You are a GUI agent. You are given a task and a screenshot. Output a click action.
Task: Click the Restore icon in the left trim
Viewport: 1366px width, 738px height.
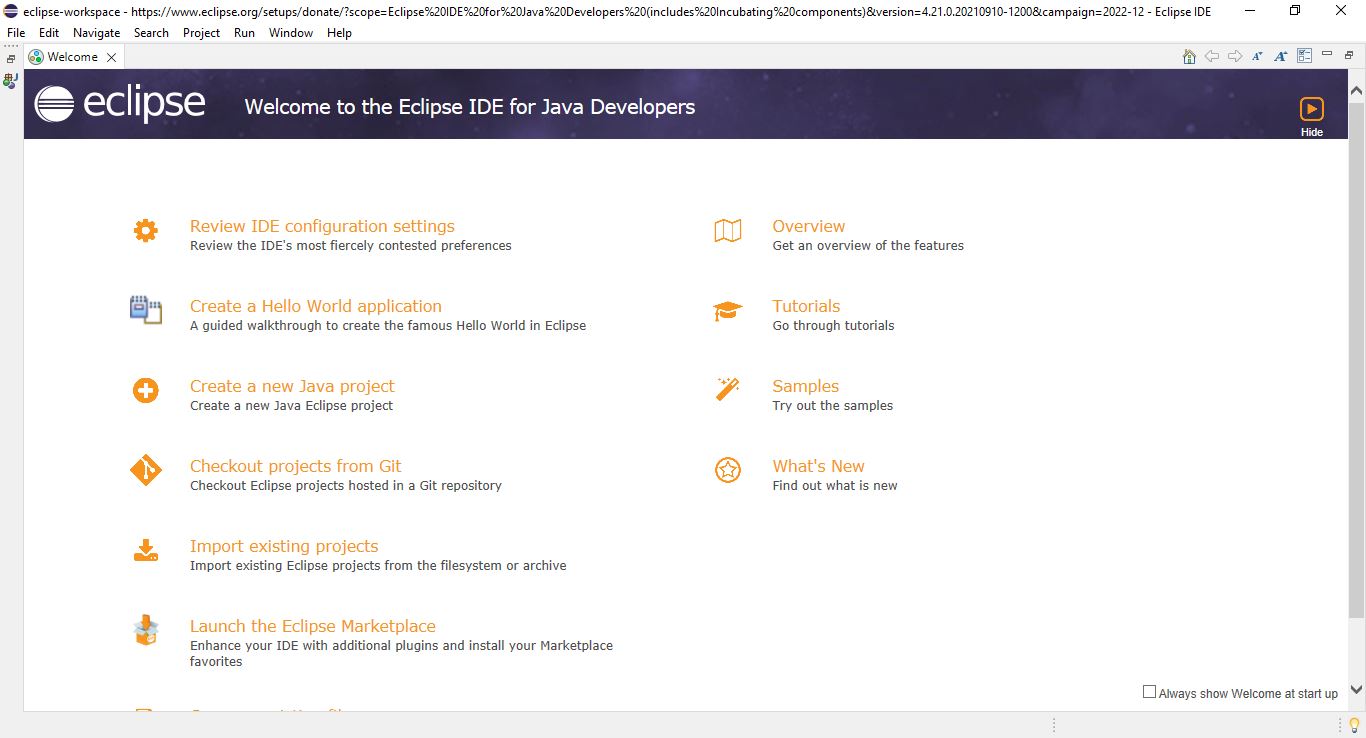pyautogui.click(x=11, y=59)
